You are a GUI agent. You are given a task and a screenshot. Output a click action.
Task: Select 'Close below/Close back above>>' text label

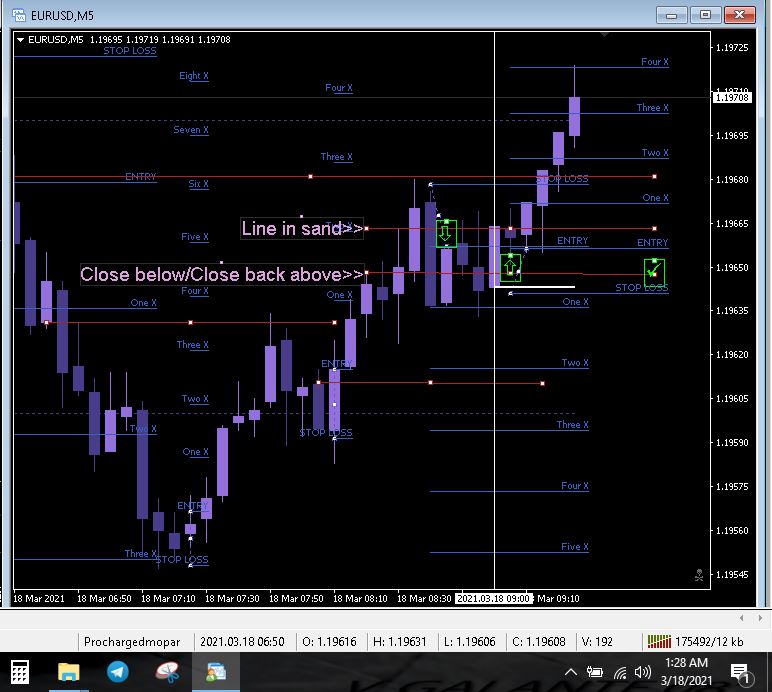222,275
